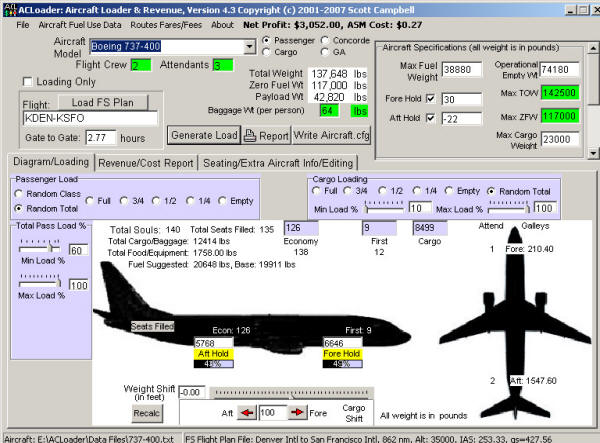The image size is (600, 443).
Task: Click the printer Report button
Action: (x=265, y=135)
